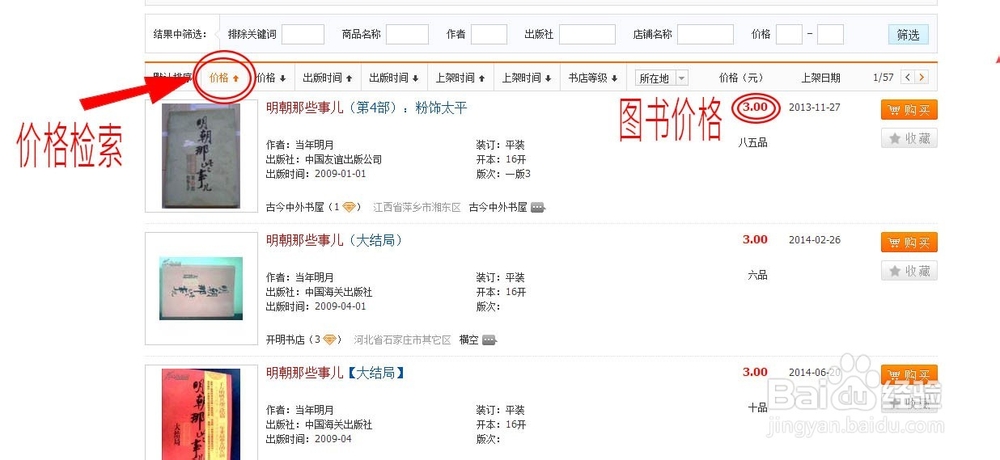Screen dimensions: 1000x460
Task: Sort by price ascending (价格 ↑)
Action: (x=224, y=78)
